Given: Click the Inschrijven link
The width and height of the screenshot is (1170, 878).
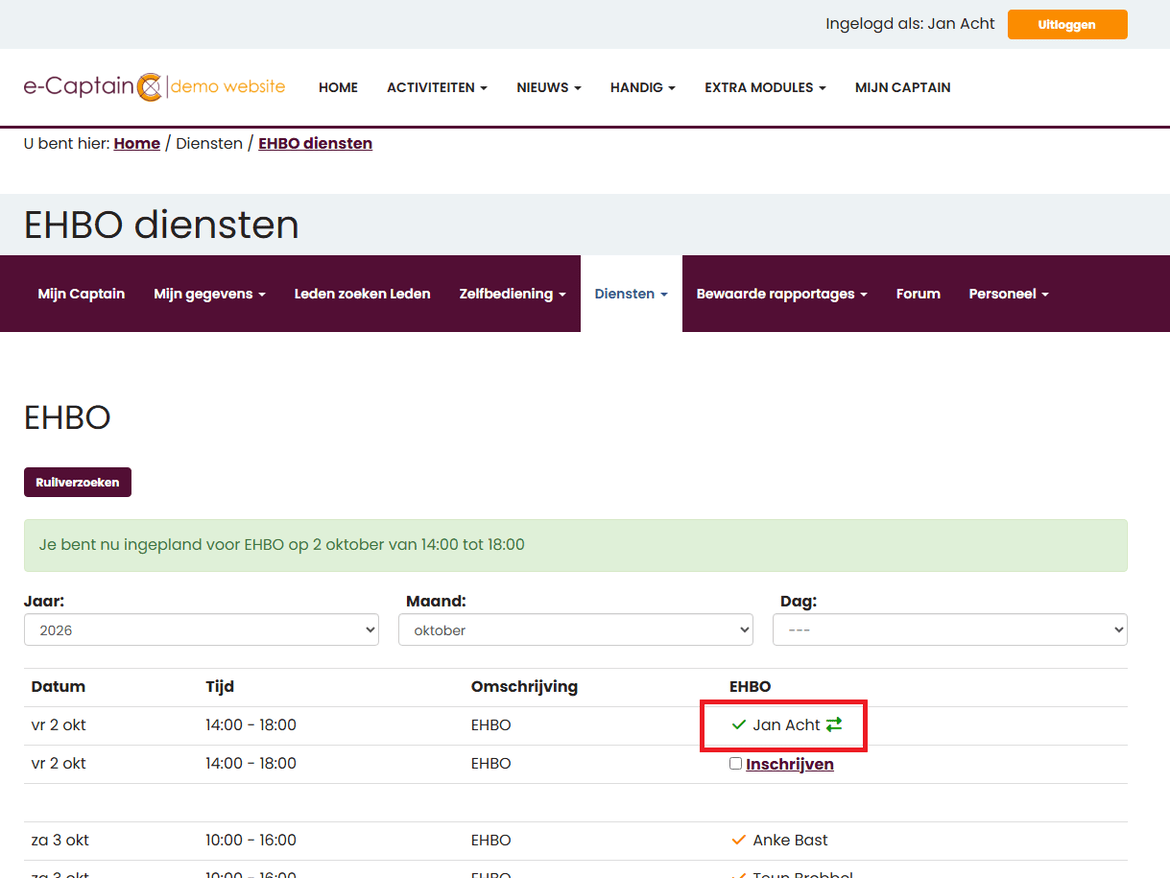Looking at the screenshot, I should (789, 764).
